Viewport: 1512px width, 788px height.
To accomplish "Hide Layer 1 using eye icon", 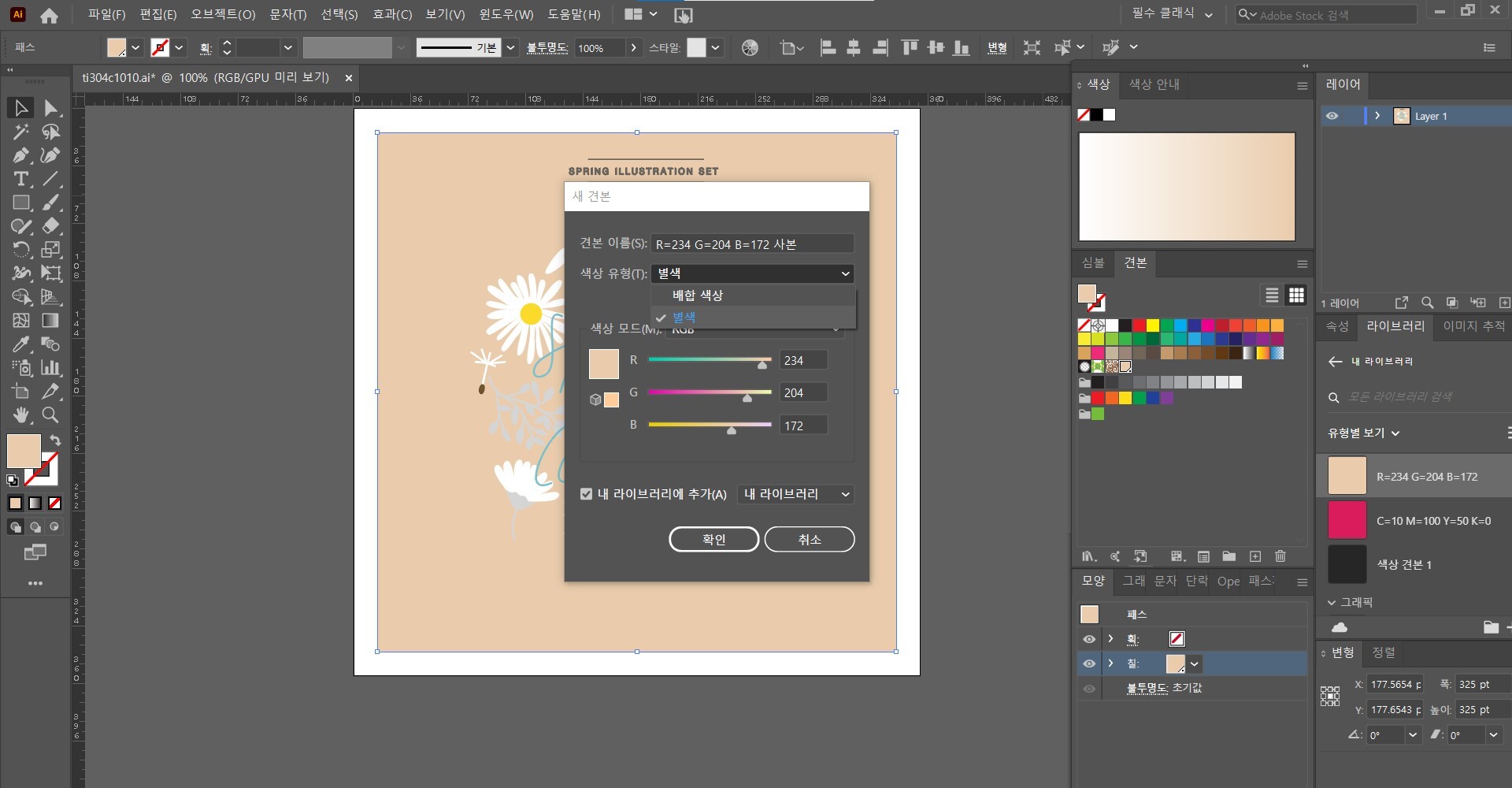I will (x=1332, y=116).
